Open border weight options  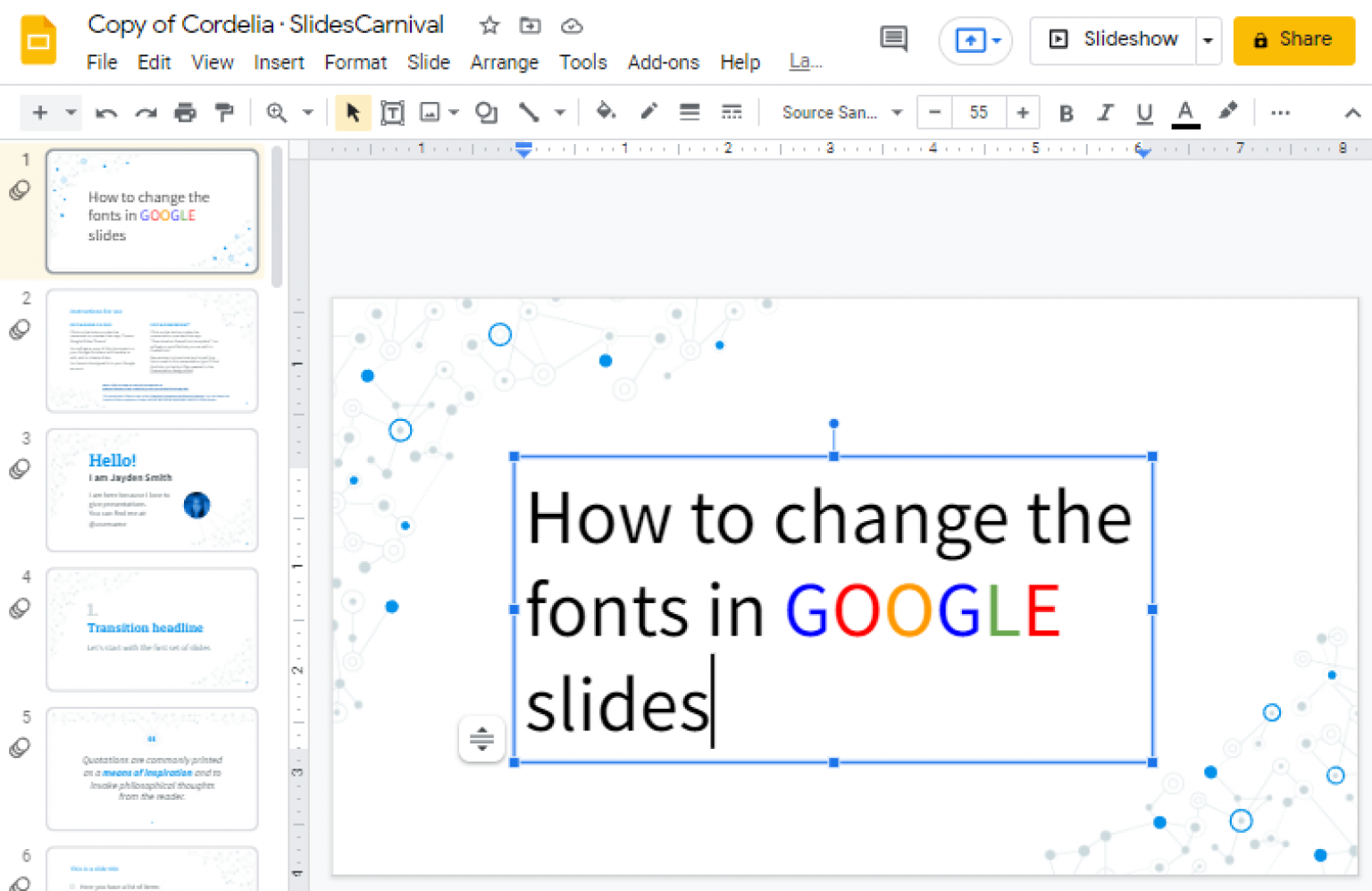pyautogui.click(x=690, y=113)
